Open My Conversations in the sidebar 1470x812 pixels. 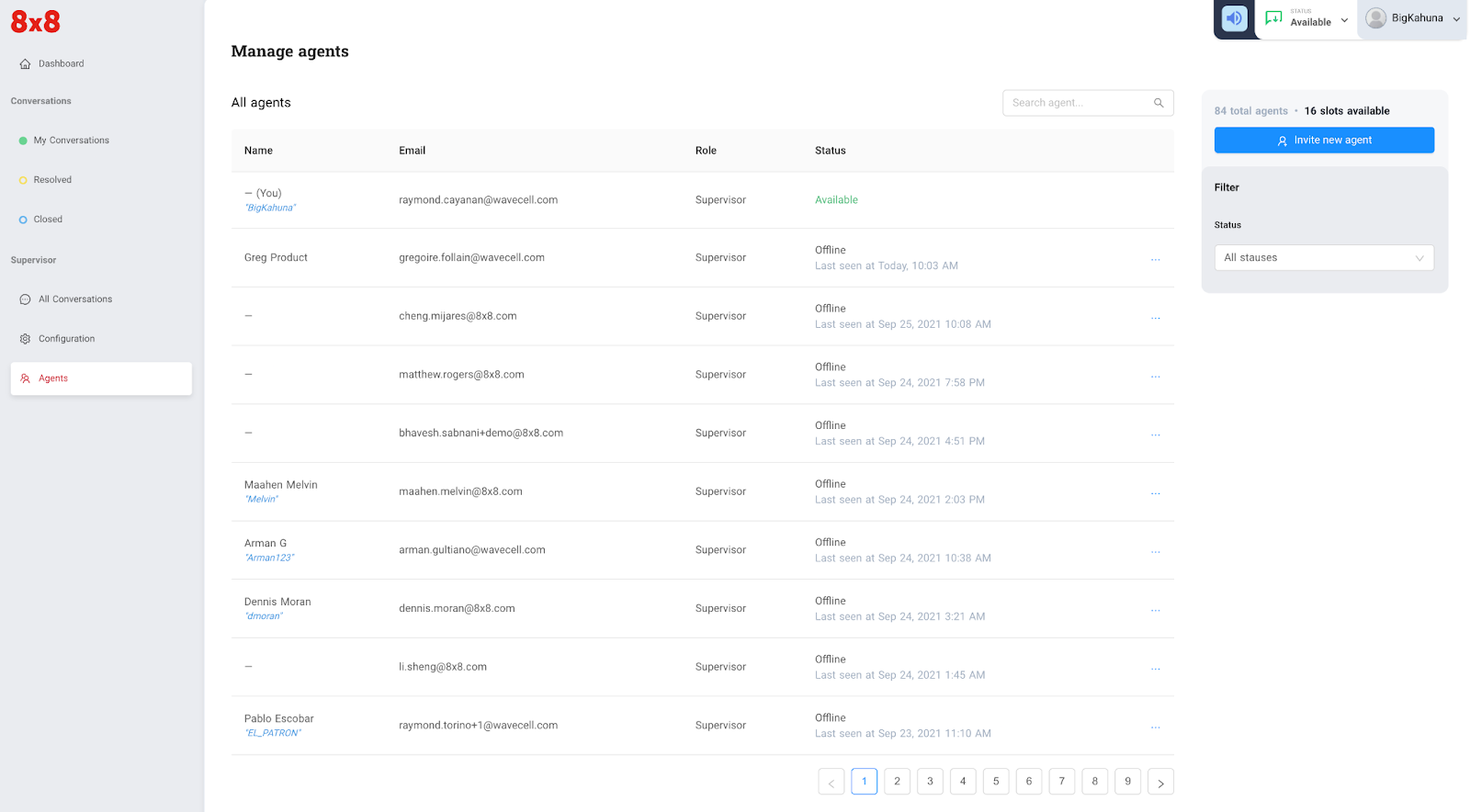pyautogui.click(x=71, y=141)
